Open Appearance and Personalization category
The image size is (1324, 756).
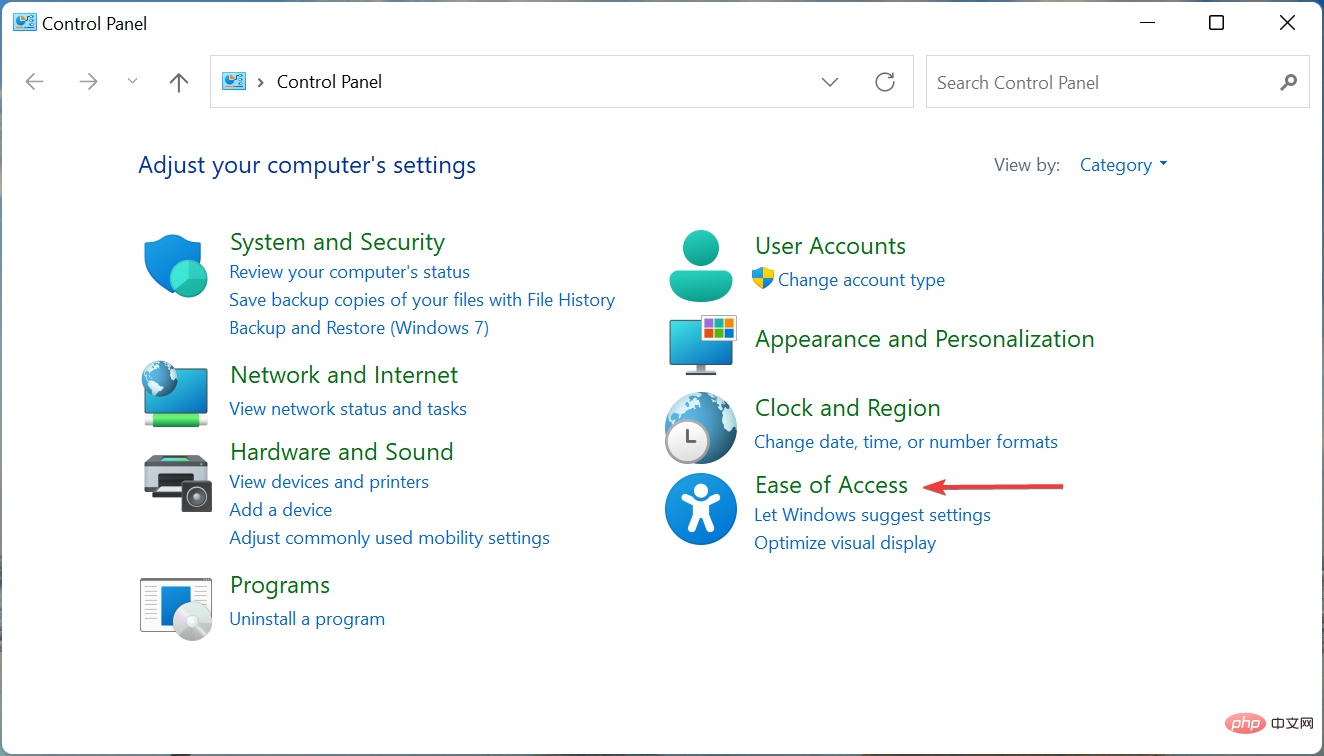click(925, 339)
